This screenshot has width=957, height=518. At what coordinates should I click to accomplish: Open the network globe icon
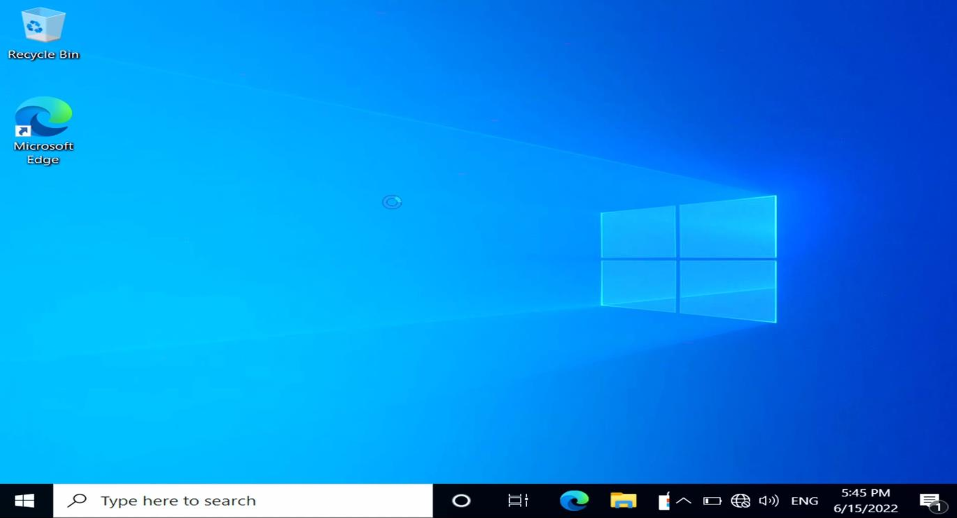tap(740, 501)
